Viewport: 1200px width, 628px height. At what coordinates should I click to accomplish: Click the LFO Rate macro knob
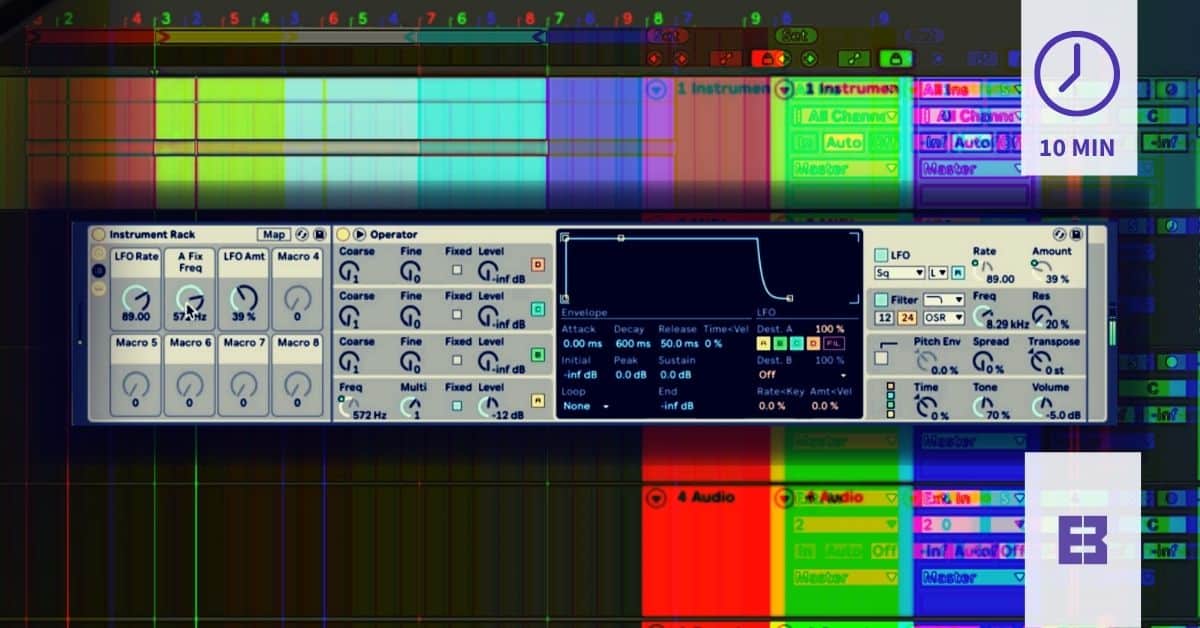[136, 298]
